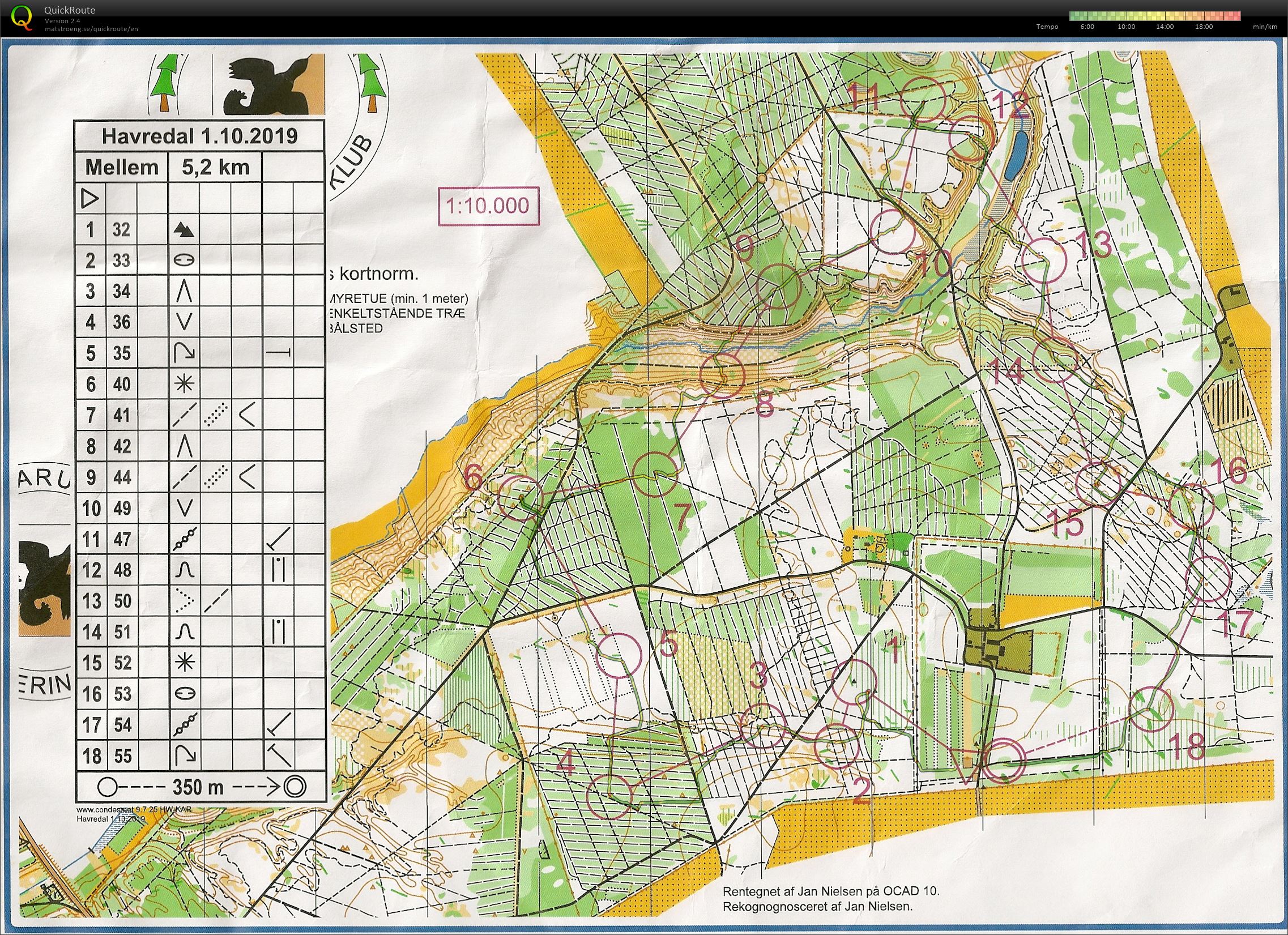Click the depression symbol in row 2 (33)

pos(184,260)
